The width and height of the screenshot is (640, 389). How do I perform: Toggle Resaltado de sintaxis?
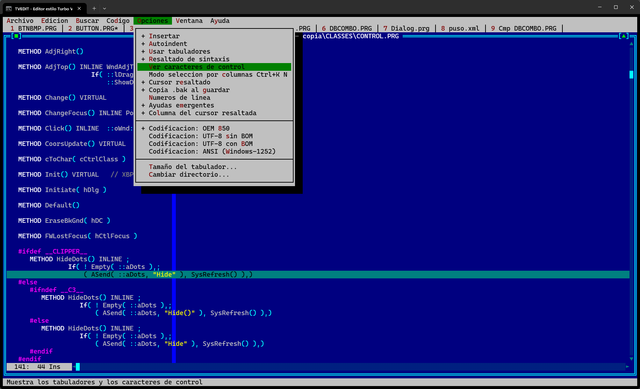(214, 59)
